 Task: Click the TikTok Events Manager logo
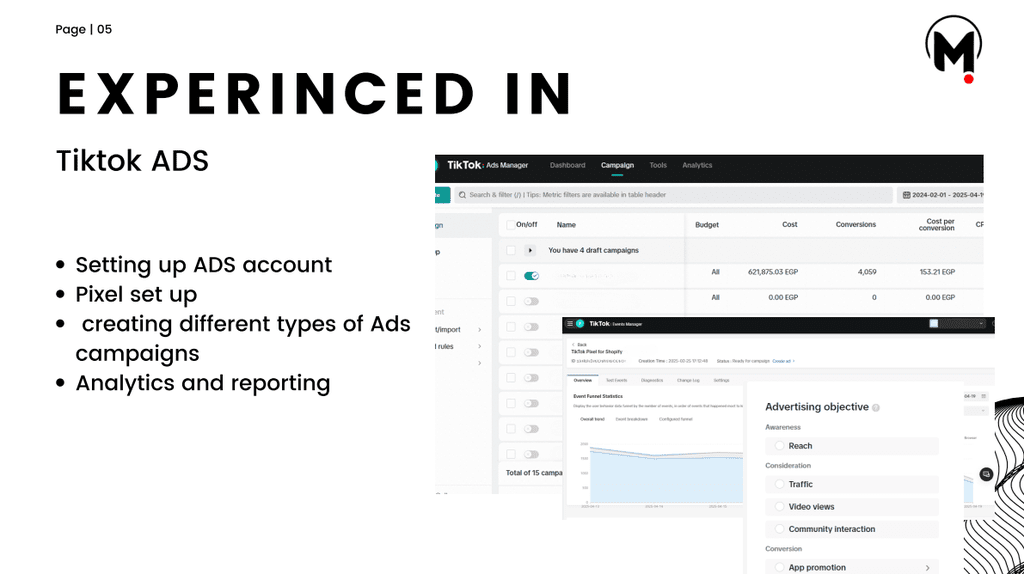point(615,324)
